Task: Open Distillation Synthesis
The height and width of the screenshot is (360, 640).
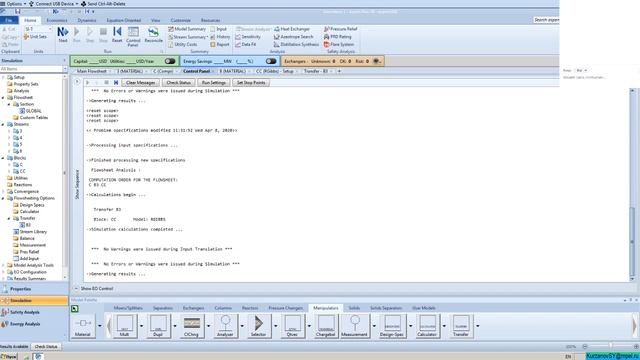Action: (296, 44)
